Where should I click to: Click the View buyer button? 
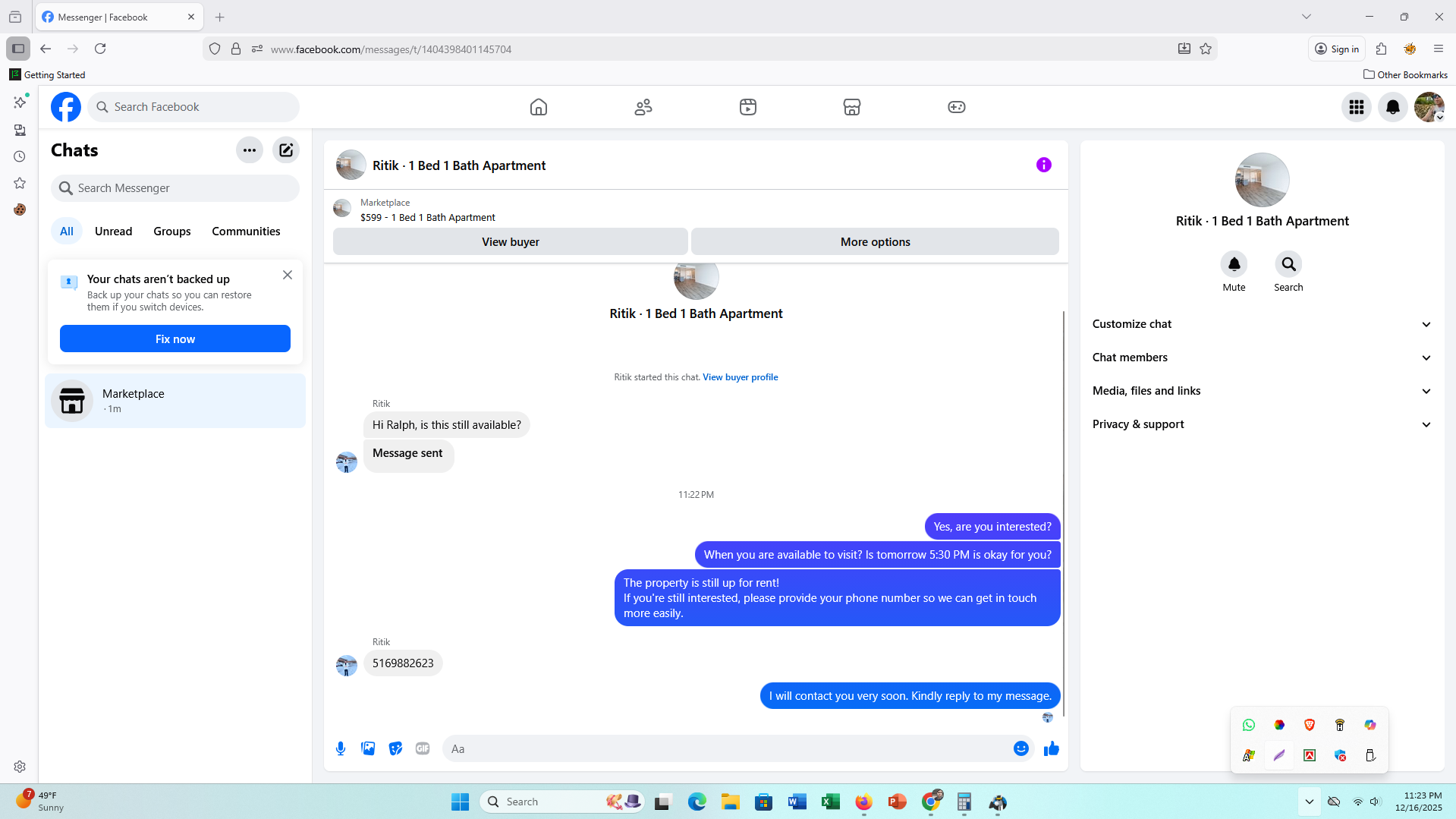tap(511, 242)
